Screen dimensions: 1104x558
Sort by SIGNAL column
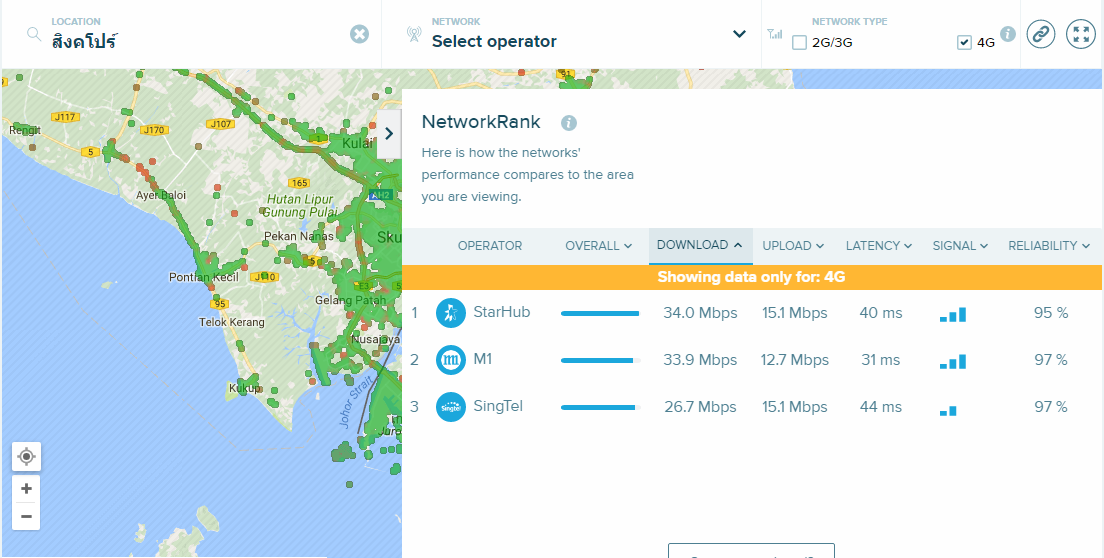point(960,246)
